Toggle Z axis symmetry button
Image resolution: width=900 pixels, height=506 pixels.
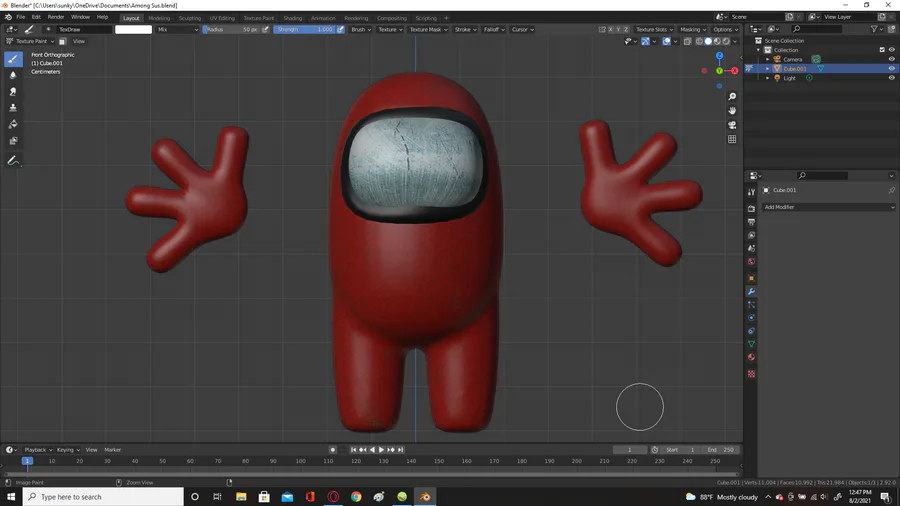(x=626, y=29)
